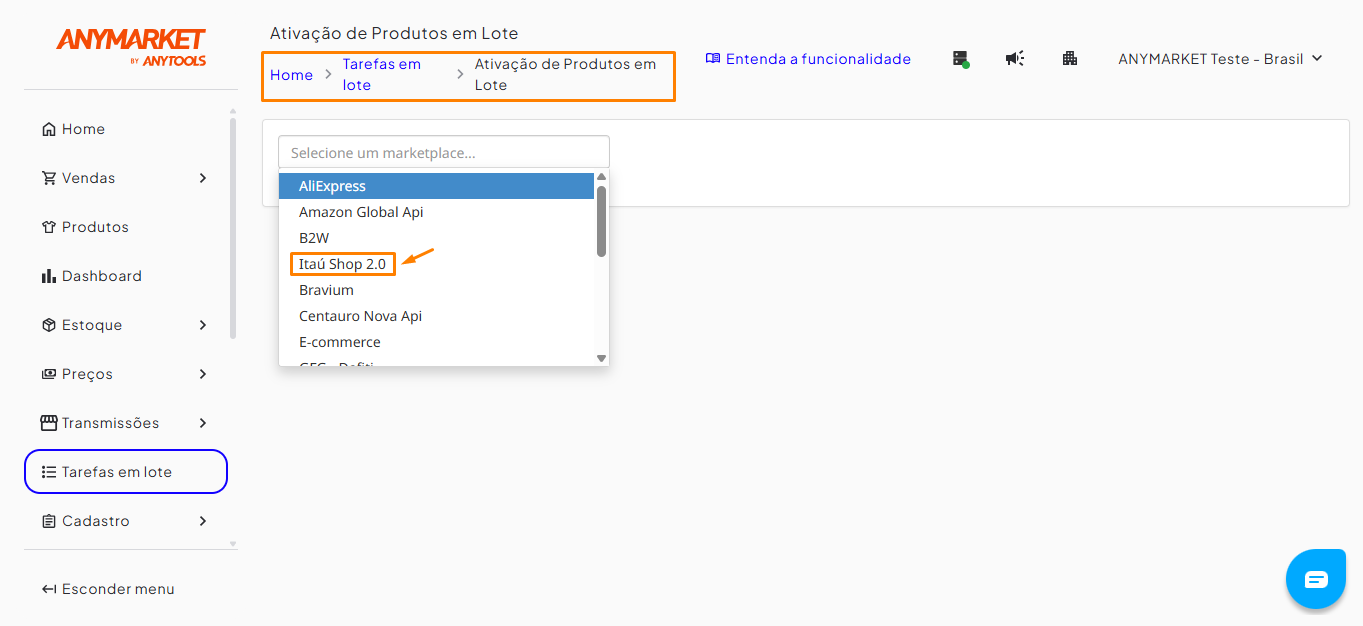This screenshot has width=1363, height=626.
Task: Open the Home breadcrumb link
Action: click(x=291, y=75)
